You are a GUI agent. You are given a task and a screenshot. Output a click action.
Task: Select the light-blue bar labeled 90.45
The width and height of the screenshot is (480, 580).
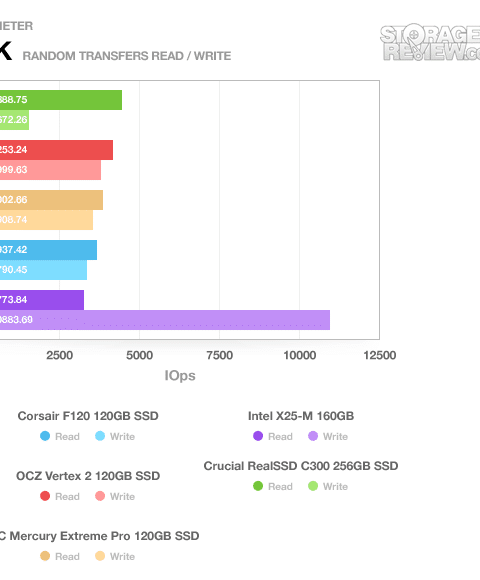(x=44, y=270)
